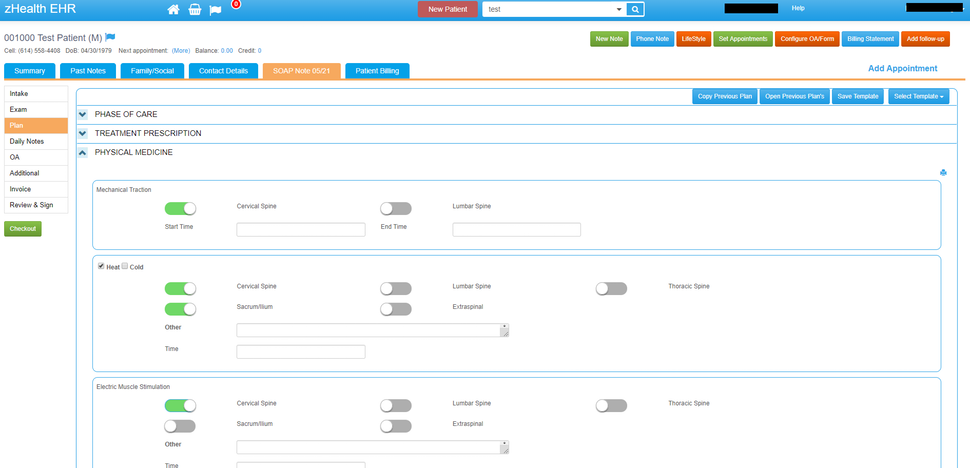Click the Add Appointment link

[903, 69]
